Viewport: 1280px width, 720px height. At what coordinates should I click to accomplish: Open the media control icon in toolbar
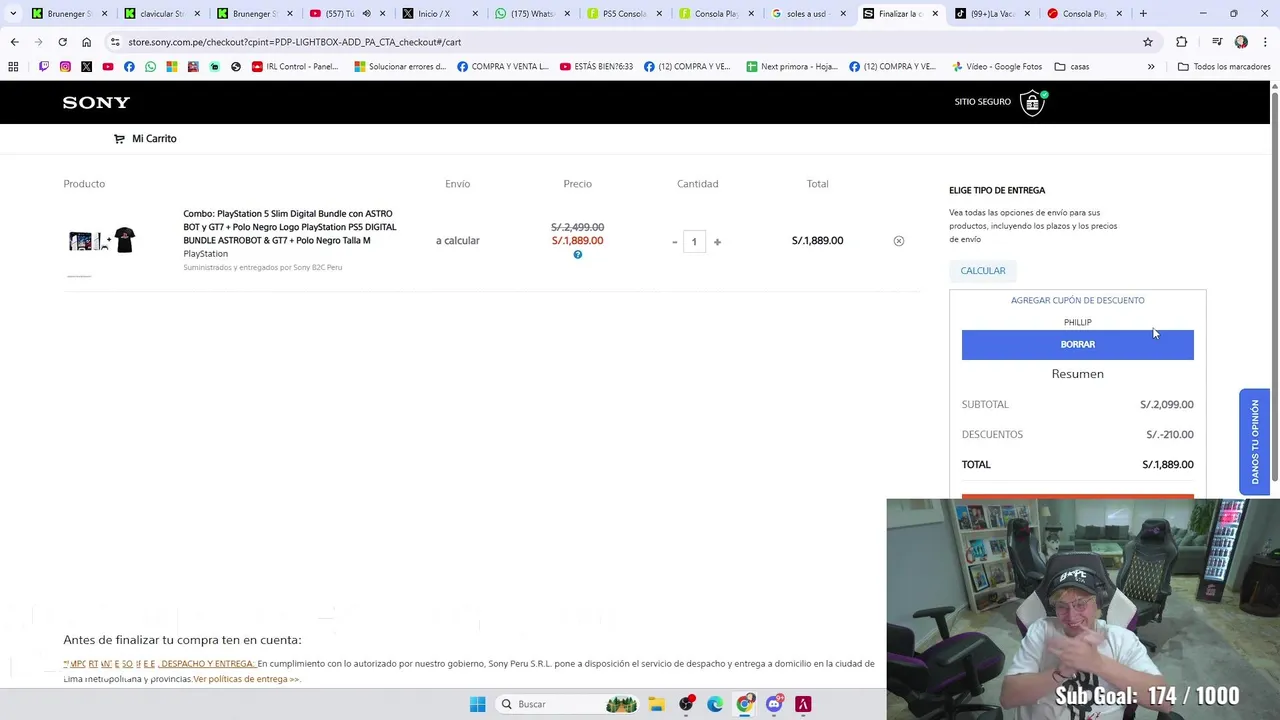tap(1217, 42)
